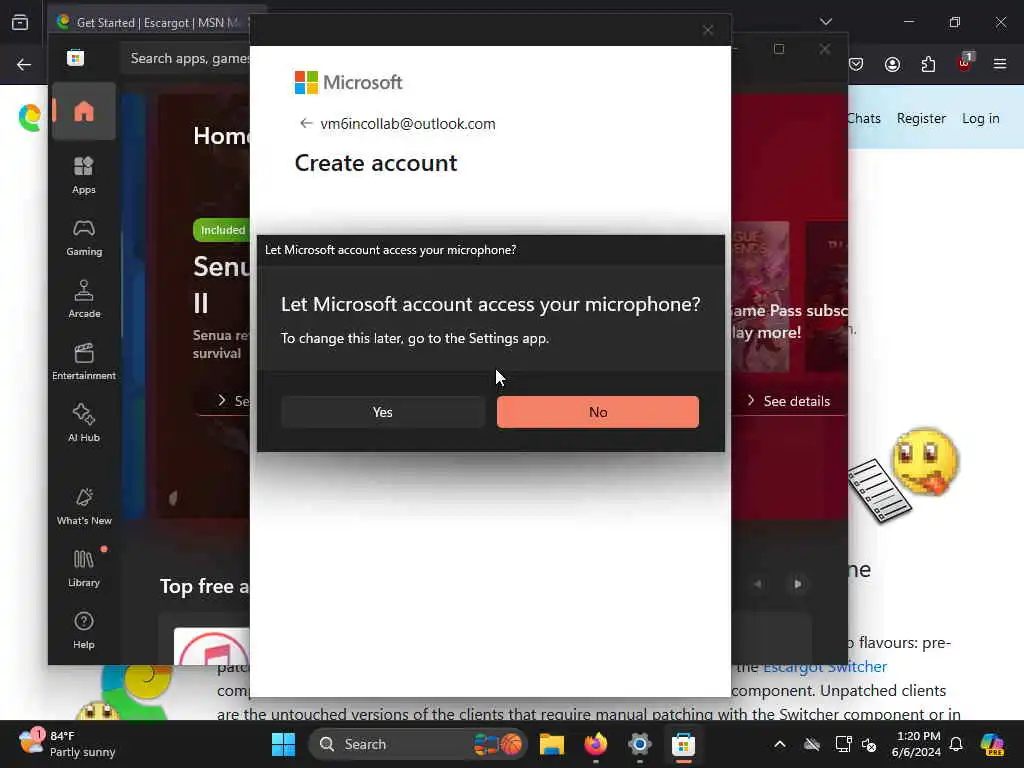Click Register link on Escargot page
This screenshot has width=1024, height=768.
(921, 118)
